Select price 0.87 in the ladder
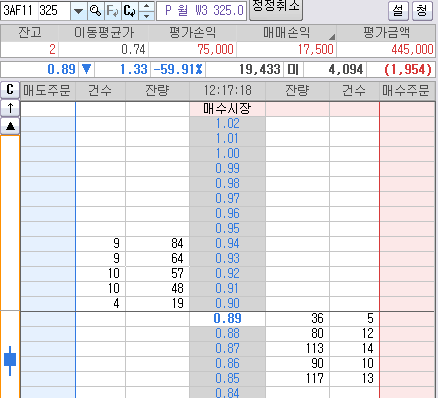This screenshot has height=398, width=438. 227,349
